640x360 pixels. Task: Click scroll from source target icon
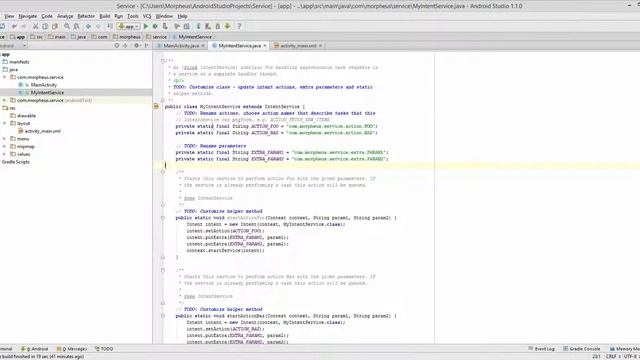tap(117, 46)
